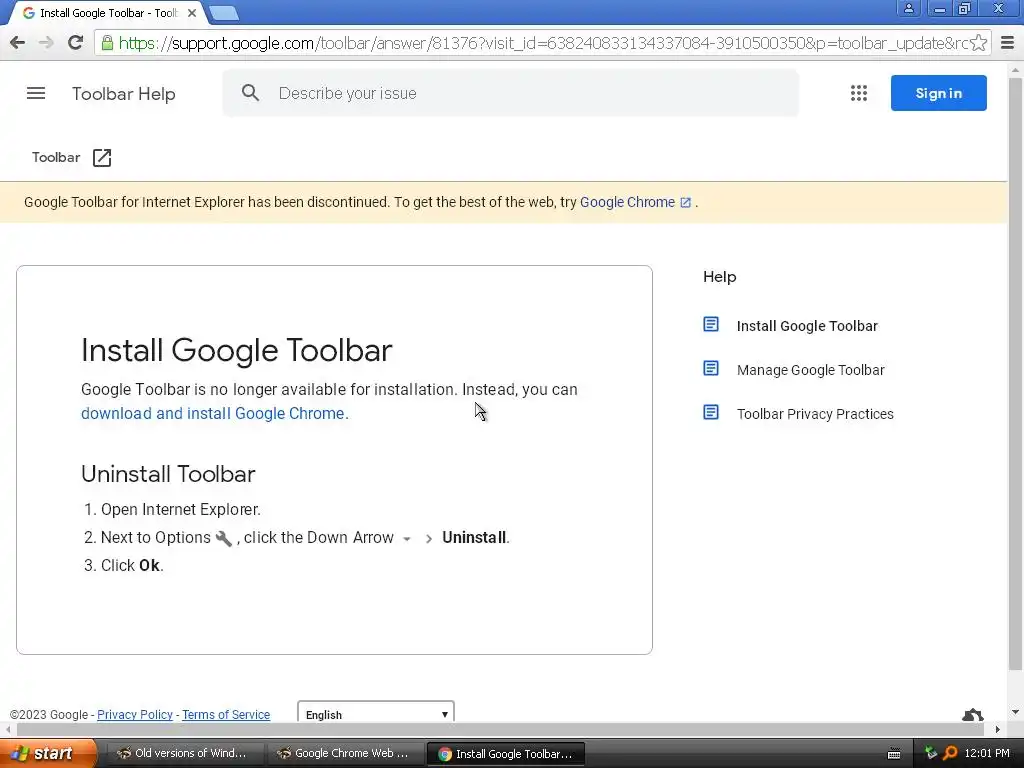
Task: Click the send feedback icon at bottom right
Action: (x=972, y=714)
